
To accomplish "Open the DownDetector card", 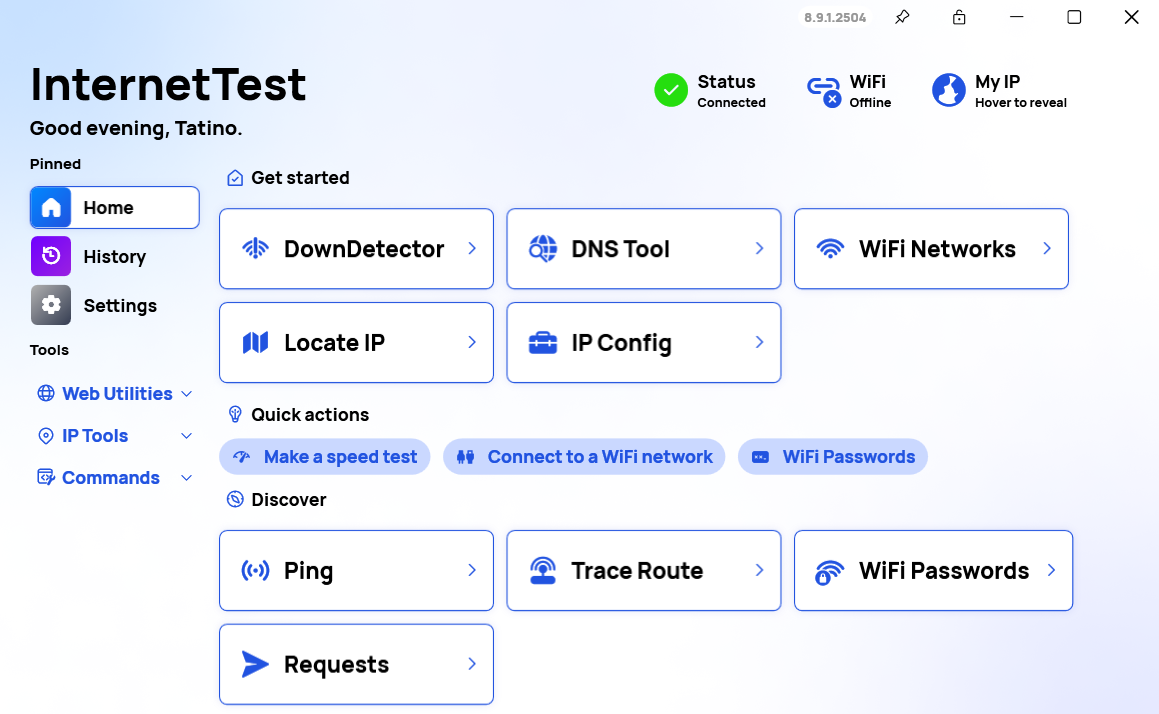I will tap(356, 249).
